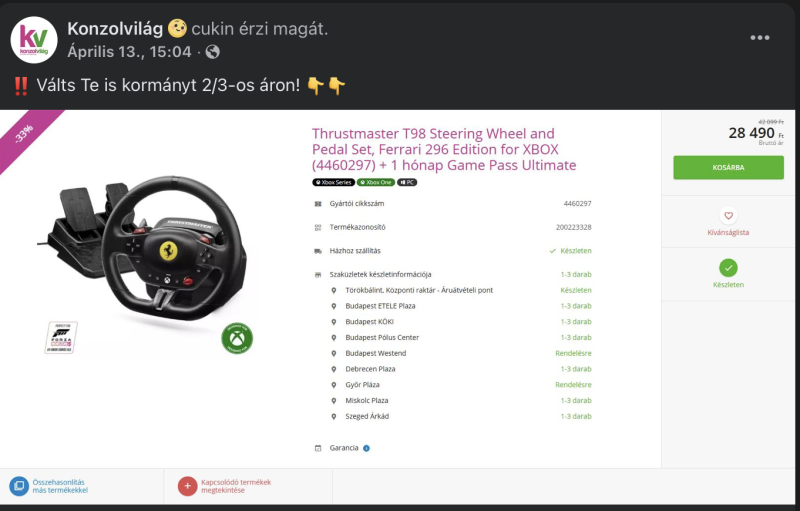Open the Garancia info icon
The width and height of the screenshot is (800, 511).
click(x=366, y=448)
